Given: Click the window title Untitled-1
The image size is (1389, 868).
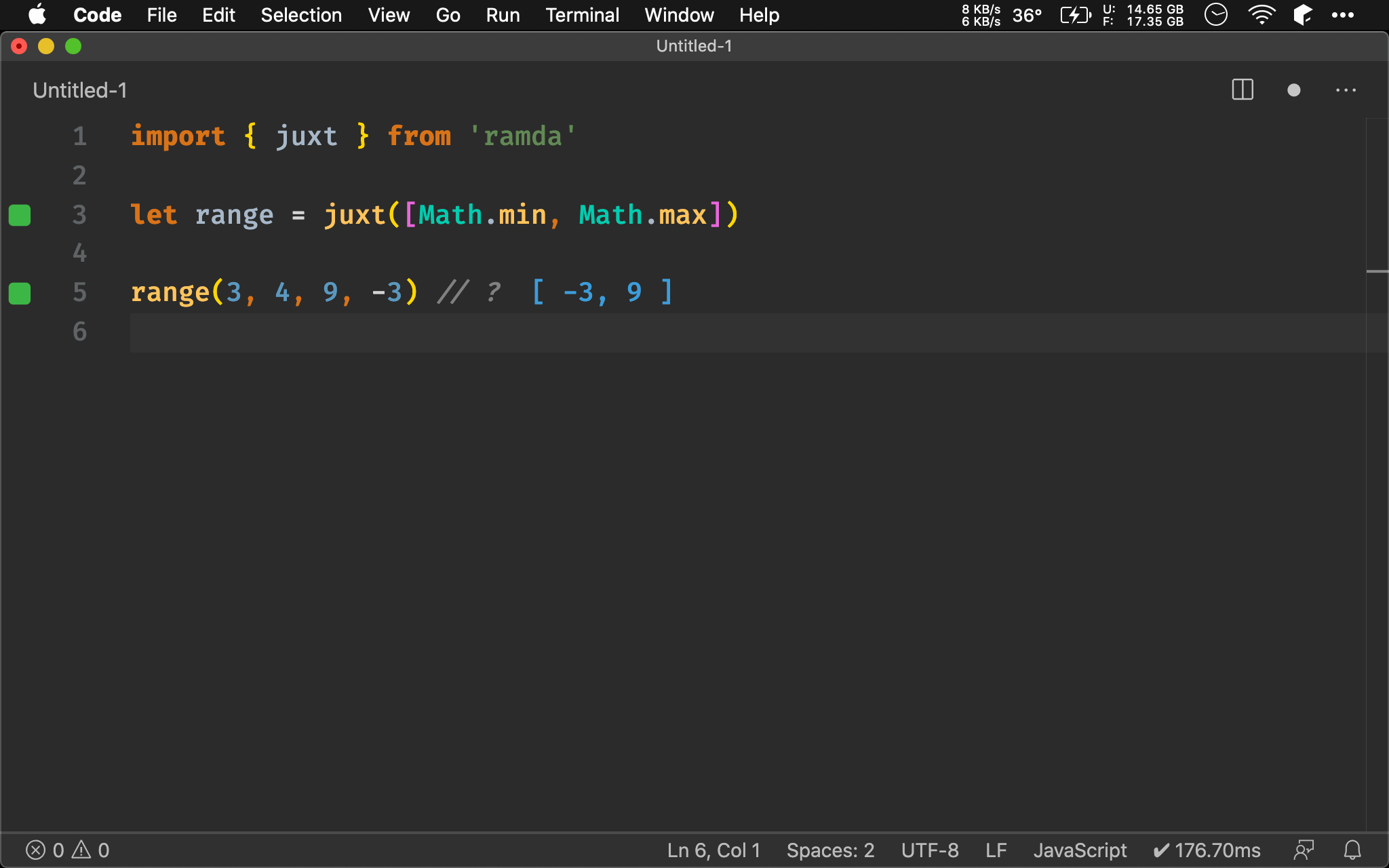Looking at the screenshot, I should [x=694, y=46].
